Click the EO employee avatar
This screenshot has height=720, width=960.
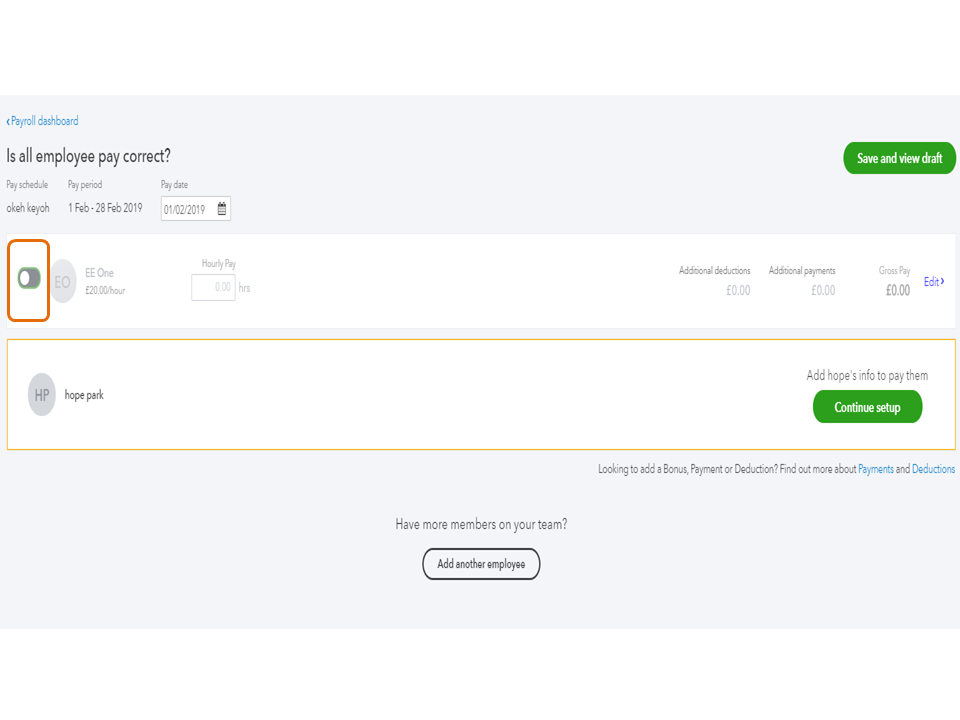[63, 282]
